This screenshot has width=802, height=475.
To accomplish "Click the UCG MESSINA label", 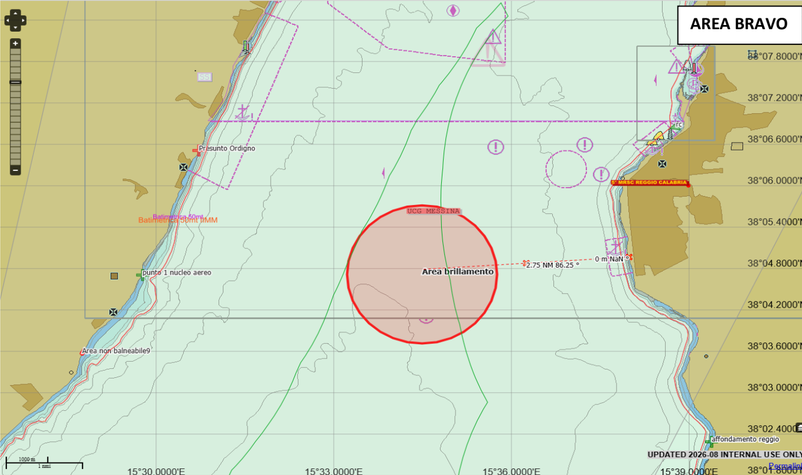I will [434, 211].
